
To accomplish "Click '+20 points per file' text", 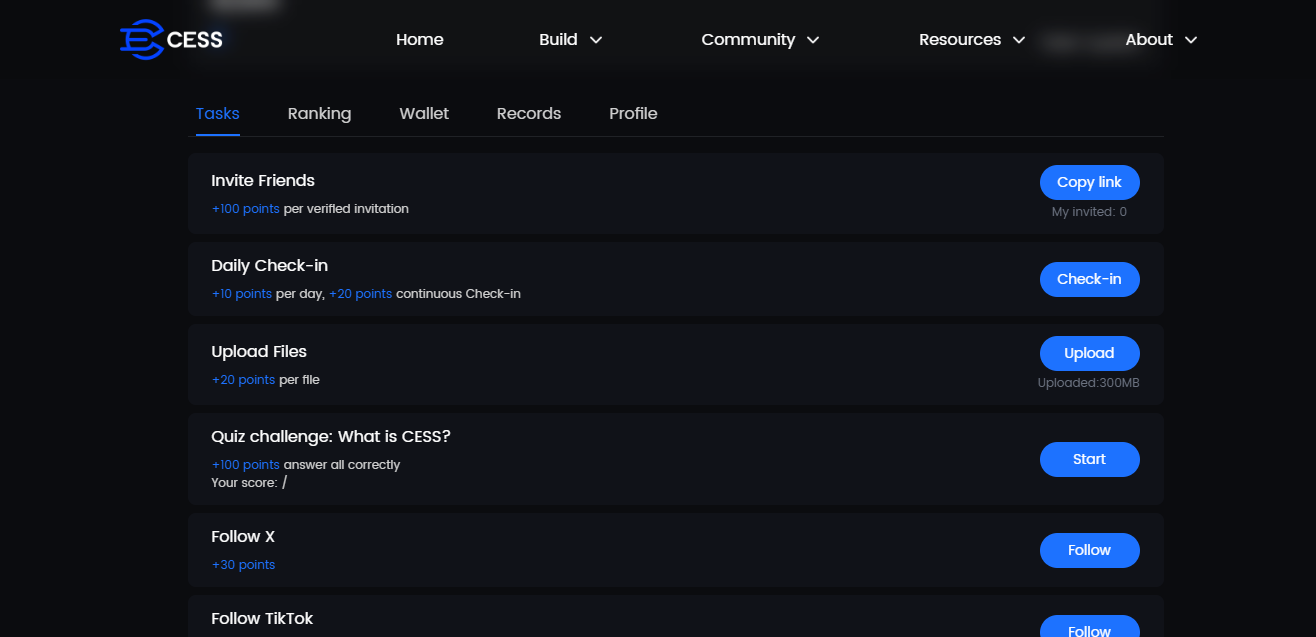I will [x=265, y=380].
